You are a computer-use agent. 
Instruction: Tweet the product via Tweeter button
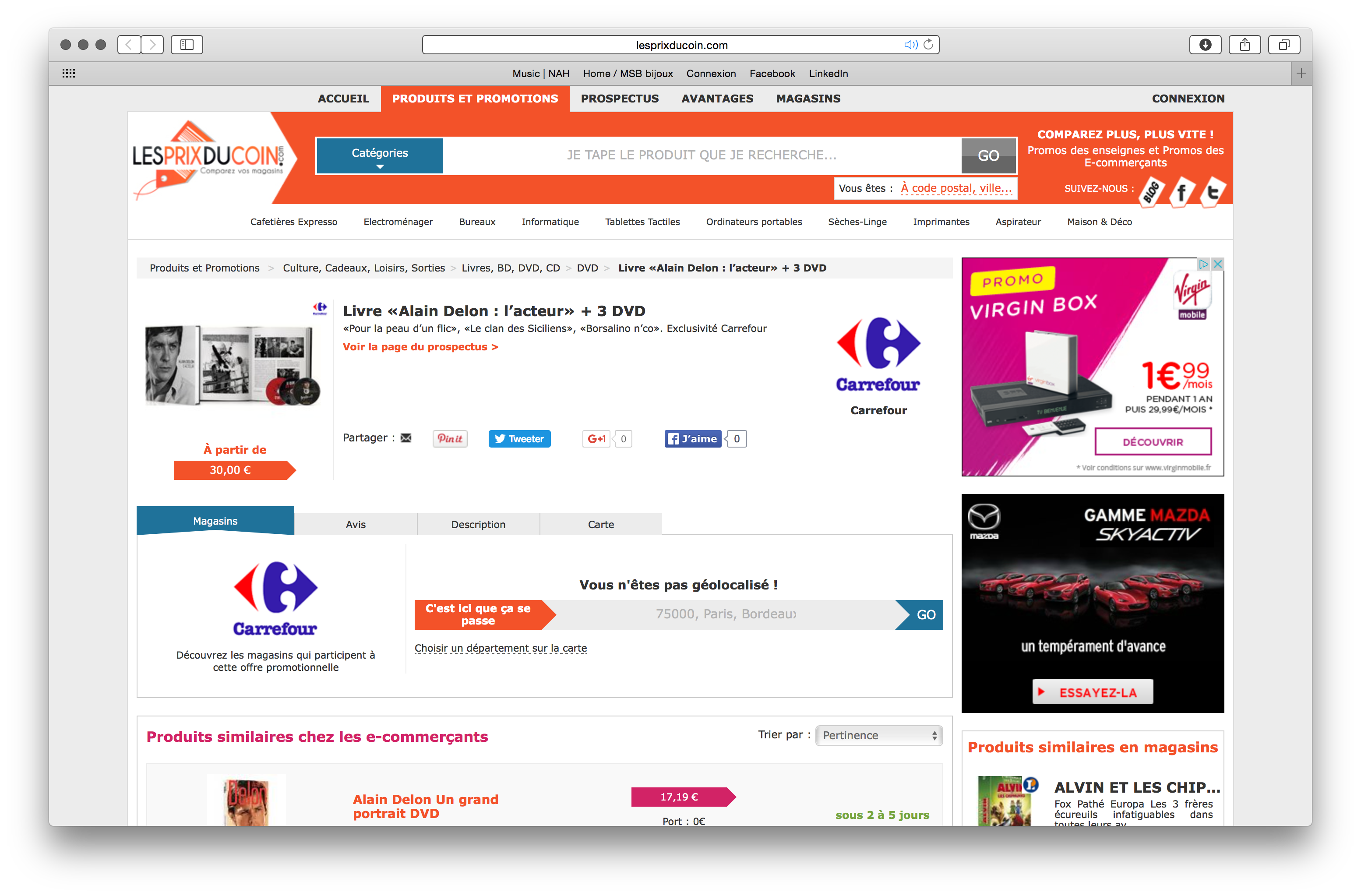point(519,438)
